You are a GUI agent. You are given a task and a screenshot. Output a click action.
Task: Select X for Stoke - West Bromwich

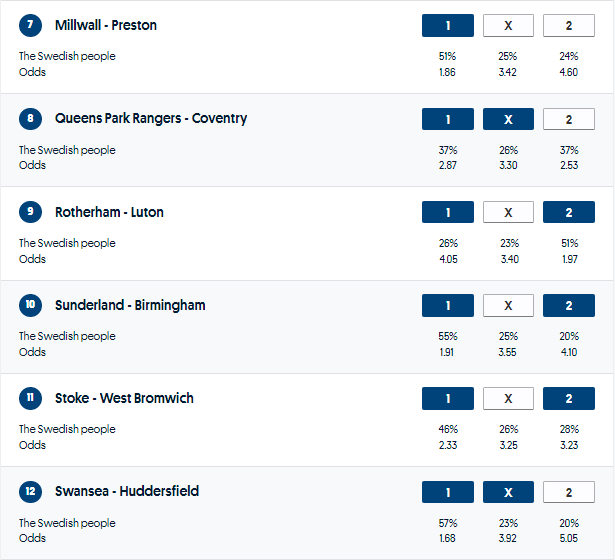point(508,399)
